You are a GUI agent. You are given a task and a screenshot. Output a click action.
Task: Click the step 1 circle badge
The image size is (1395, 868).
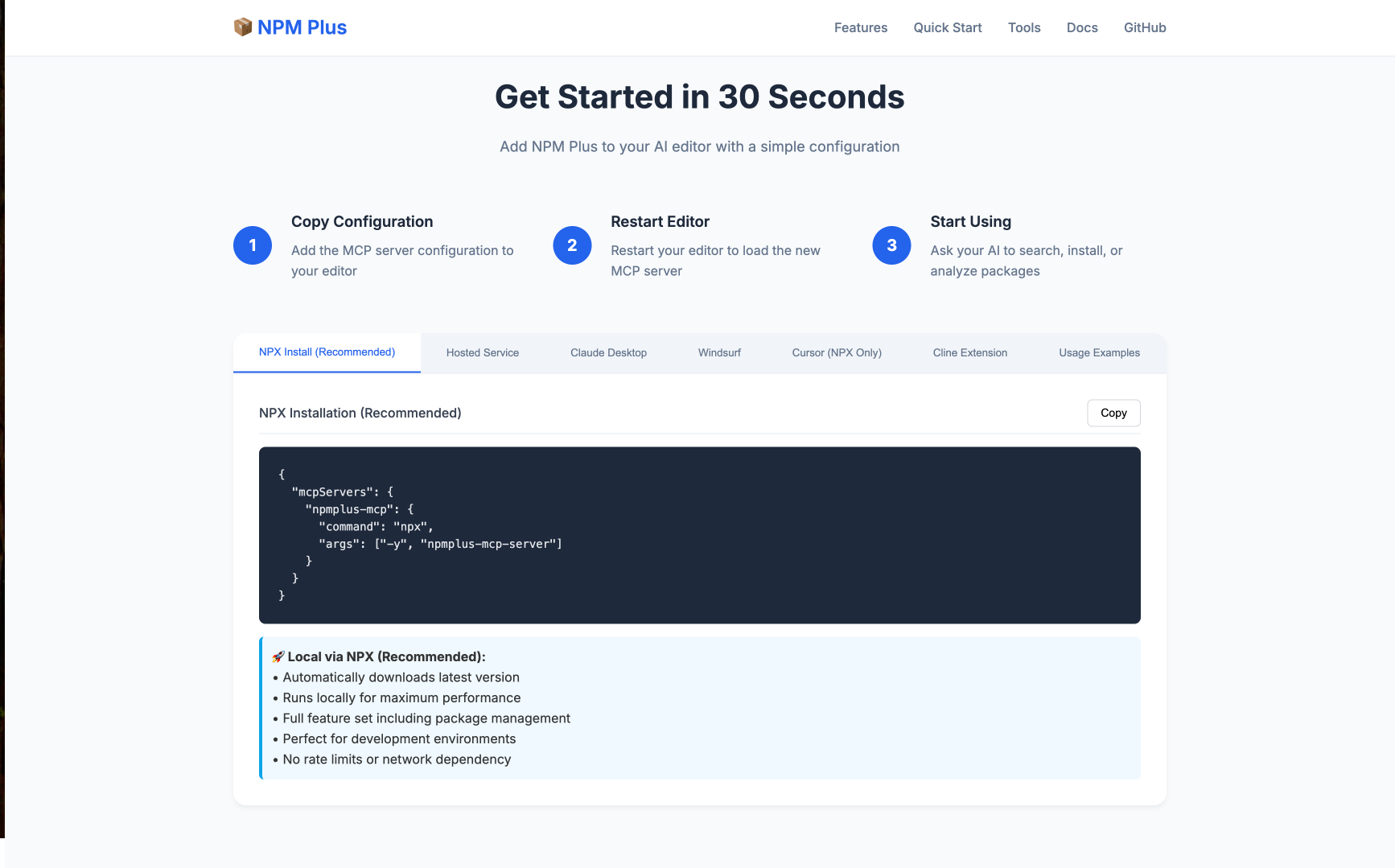[x=253, y=245]
